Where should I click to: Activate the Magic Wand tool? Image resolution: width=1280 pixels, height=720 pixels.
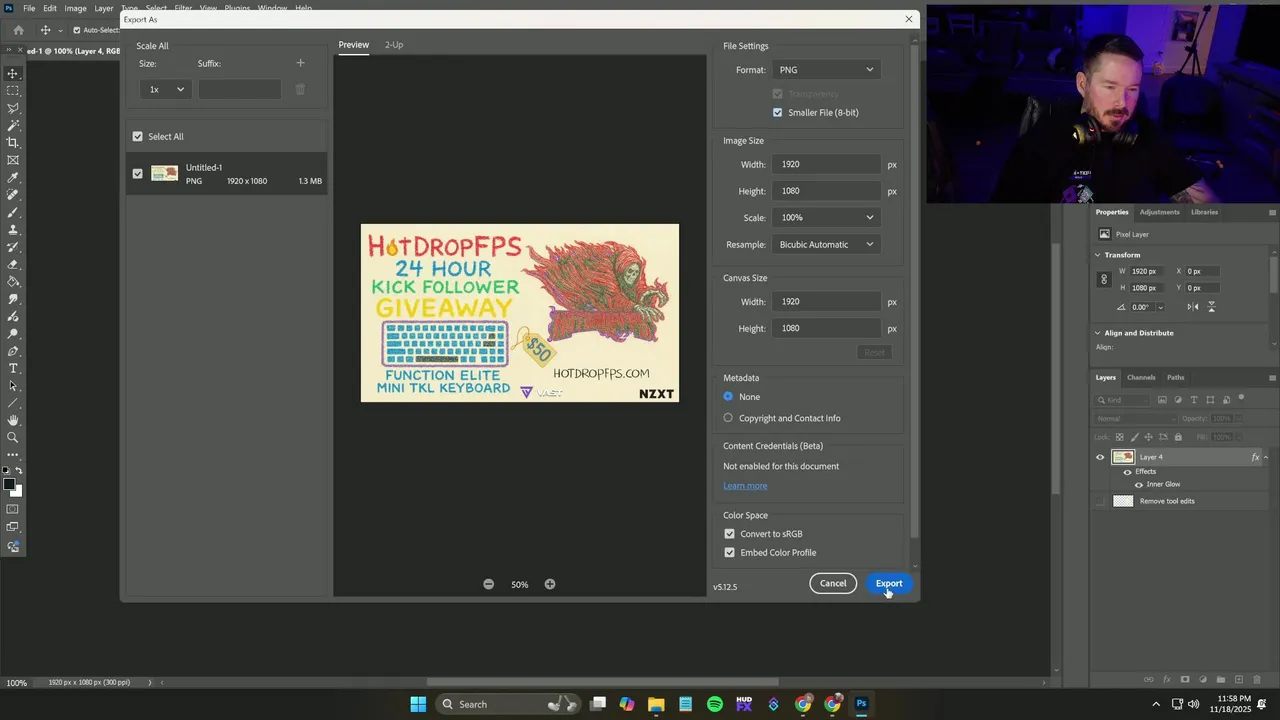(13, 125)
